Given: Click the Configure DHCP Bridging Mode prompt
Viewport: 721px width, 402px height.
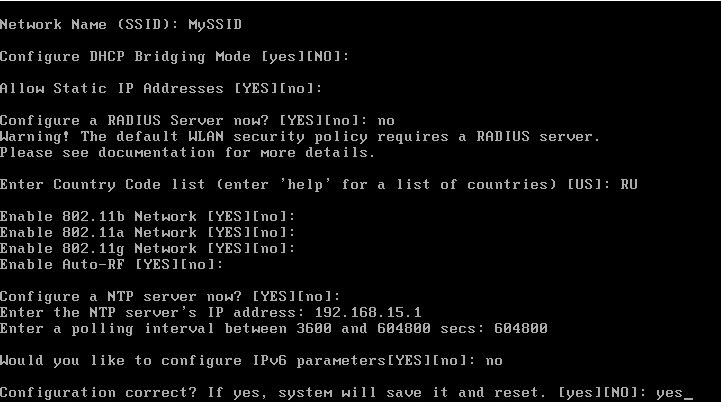Looking at the screenshot, I should pyautogui.click(x=175, y=57).
